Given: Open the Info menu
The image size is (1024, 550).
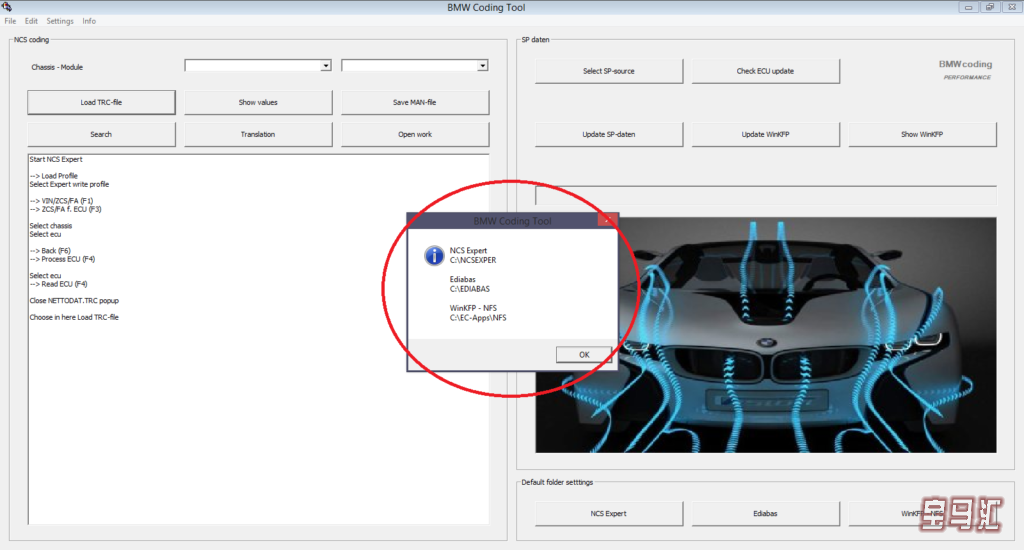Looking at the screenshot, I should (89, 21).
